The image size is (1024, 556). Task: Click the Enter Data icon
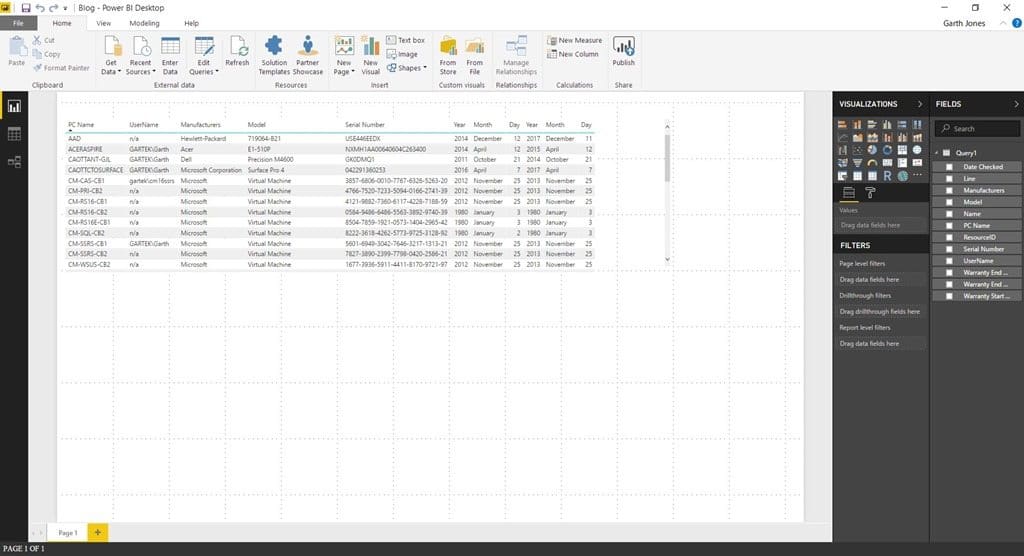point(170,55)
